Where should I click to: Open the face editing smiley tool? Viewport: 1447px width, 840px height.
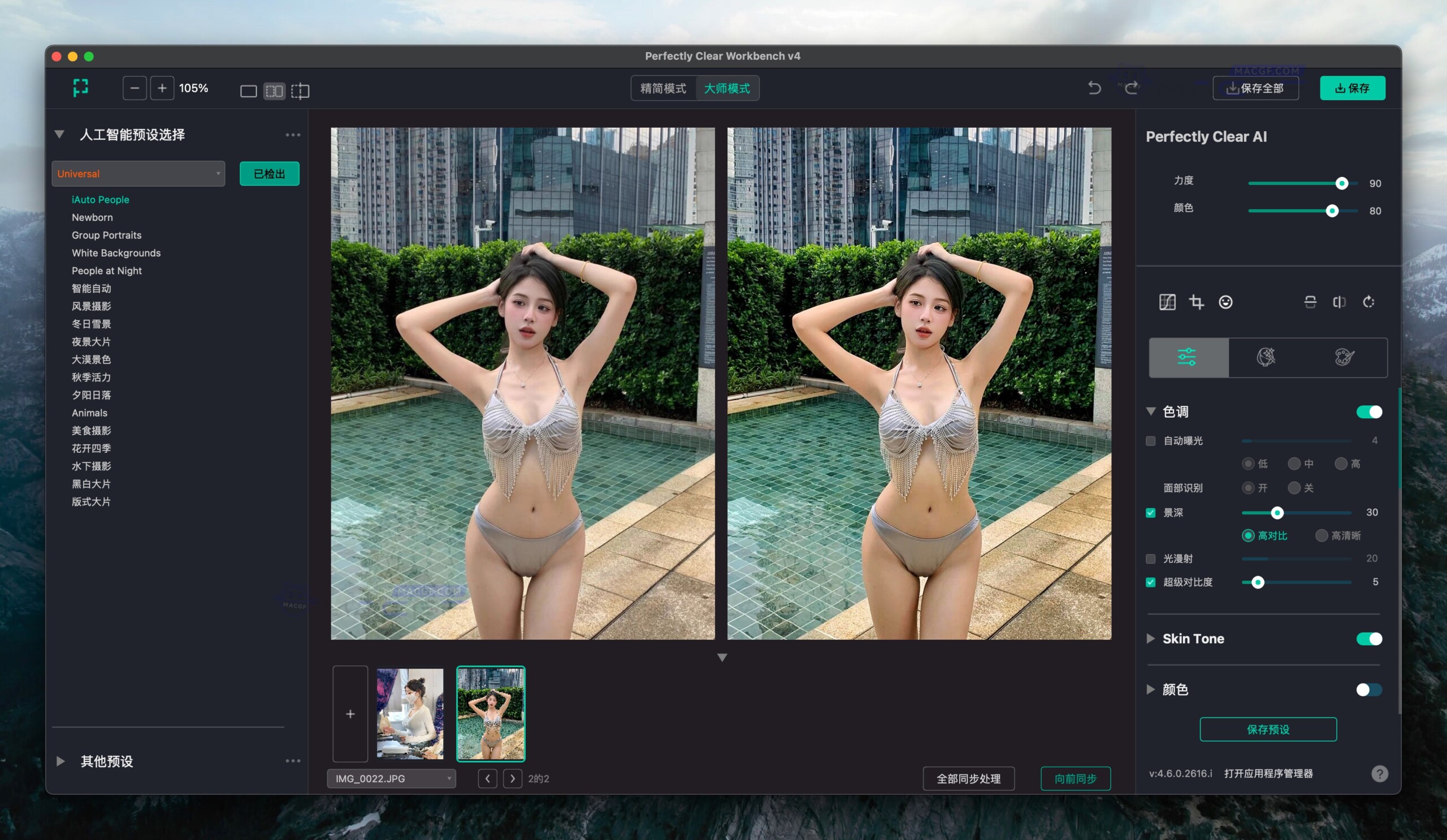point(1226,302)
